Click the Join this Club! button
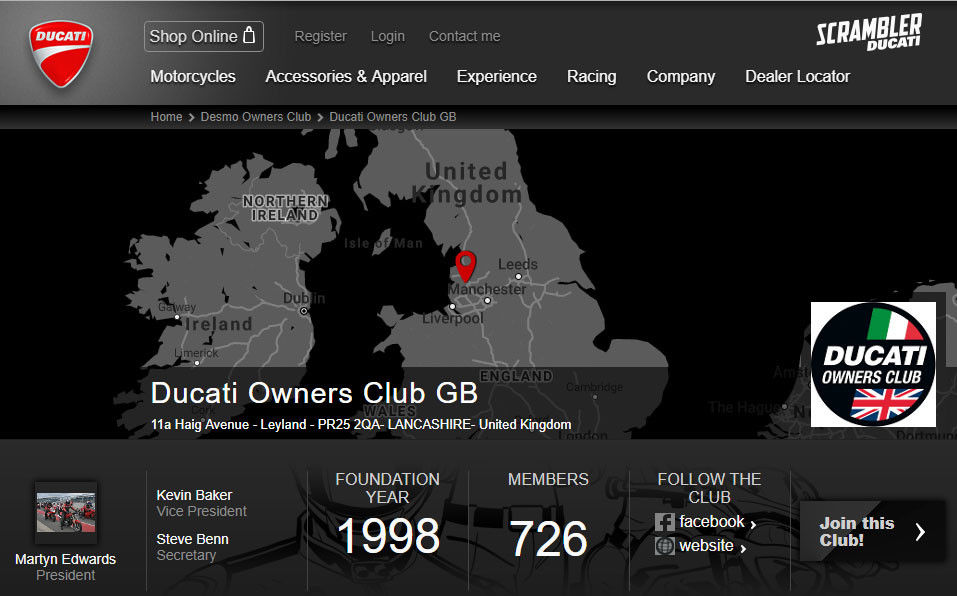The height and width of the screenshot is (596, 957). 872,531
